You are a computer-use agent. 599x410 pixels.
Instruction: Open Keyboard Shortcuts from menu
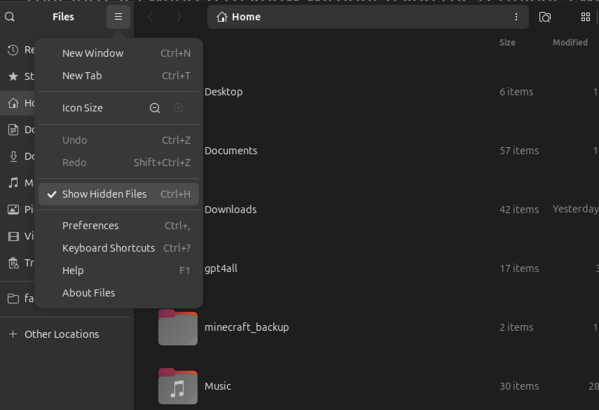click(x=119, y=248)
